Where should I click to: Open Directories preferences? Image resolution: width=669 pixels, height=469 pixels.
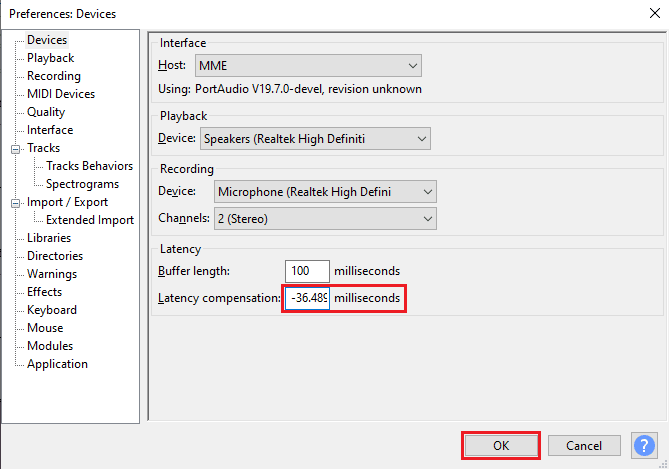coord(55,256)
